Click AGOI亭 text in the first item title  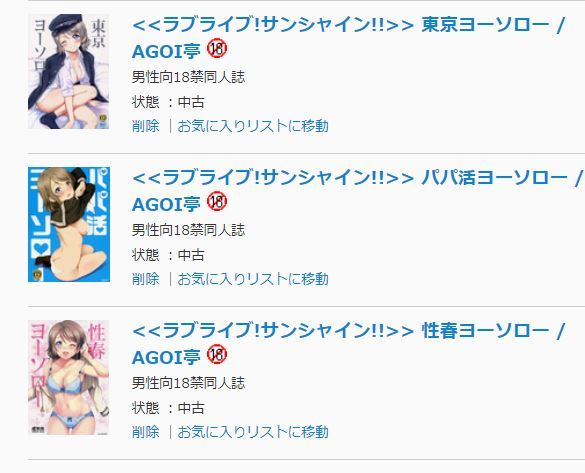[x=166, y=51]
